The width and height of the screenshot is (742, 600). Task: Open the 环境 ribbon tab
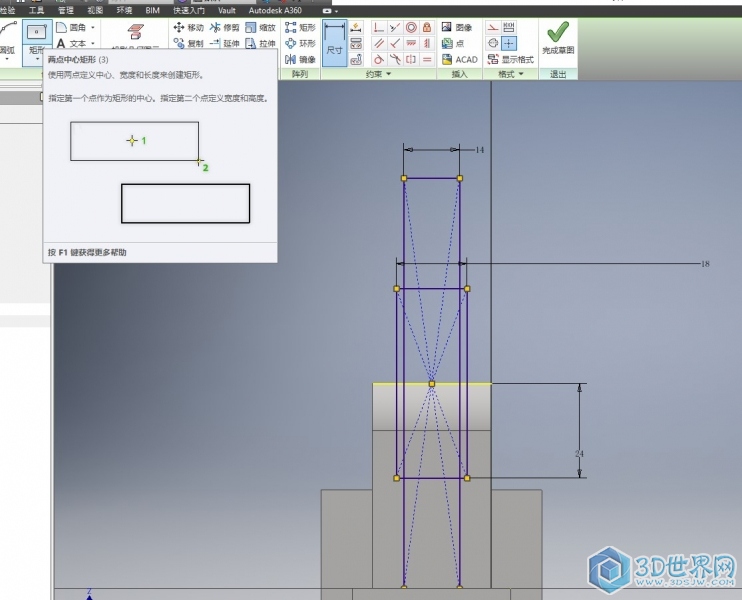click(124, 10)
